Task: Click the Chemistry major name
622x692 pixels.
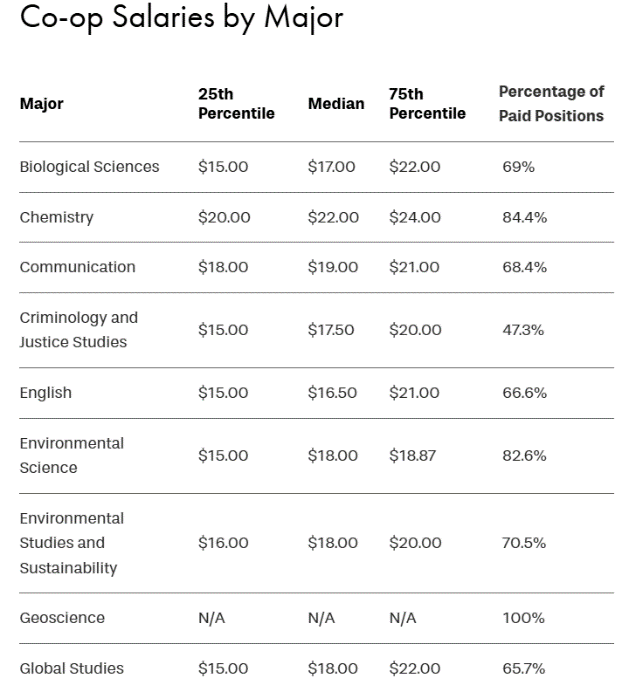Action: (56, 217)
